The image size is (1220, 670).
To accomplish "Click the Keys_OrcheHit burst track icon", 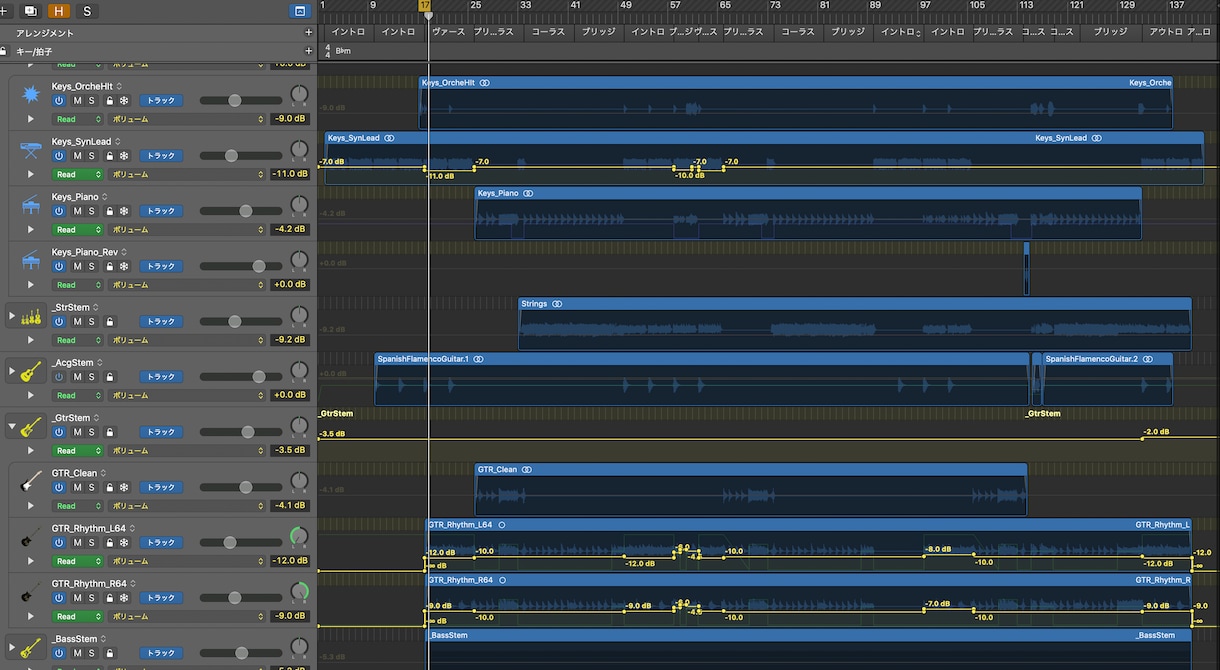I will (31, 94).
